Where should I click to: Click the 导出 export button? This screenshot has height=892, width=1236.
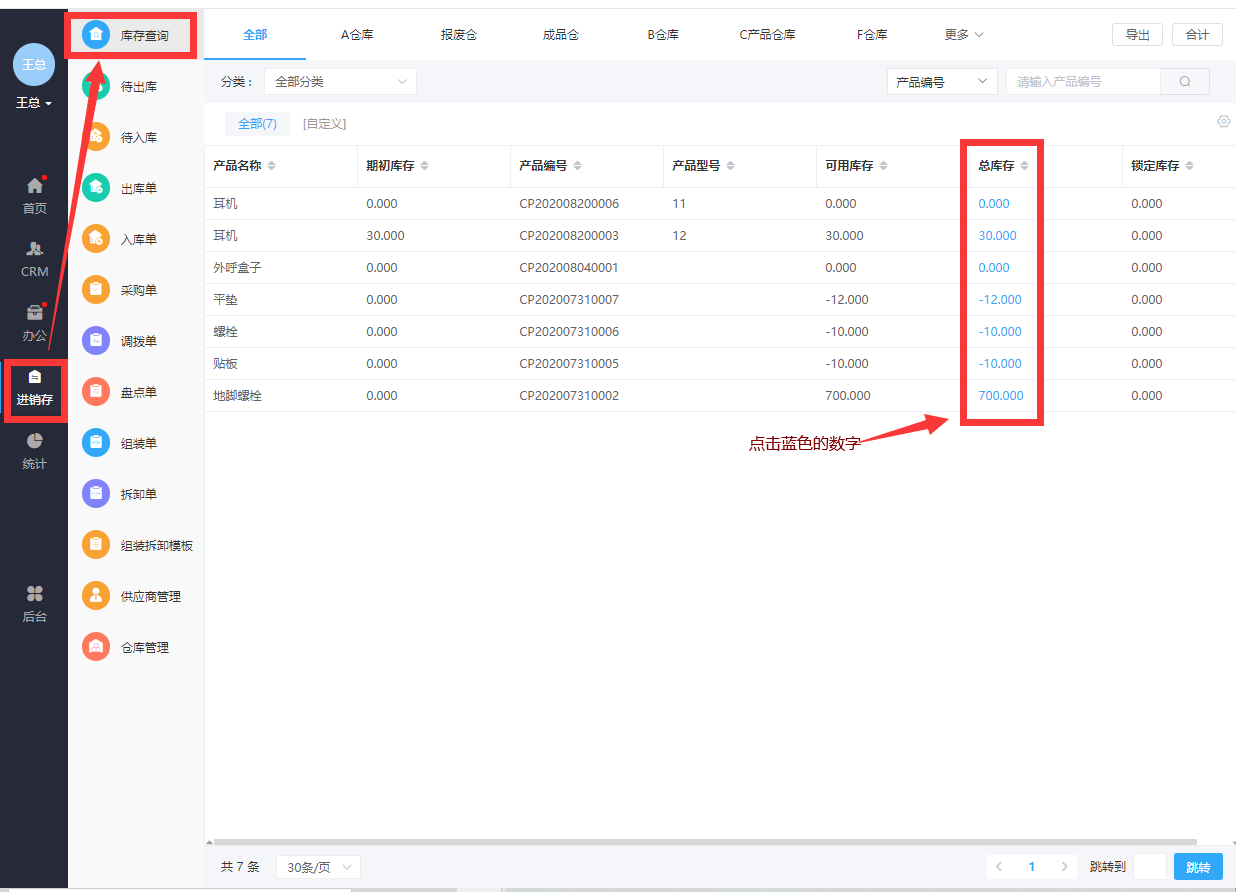pos(1137,35)
